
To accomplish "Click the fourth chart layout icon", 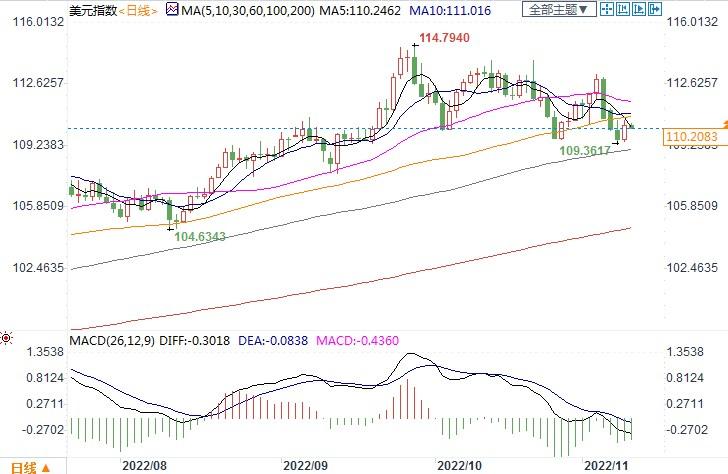I will tap(653, 10).
